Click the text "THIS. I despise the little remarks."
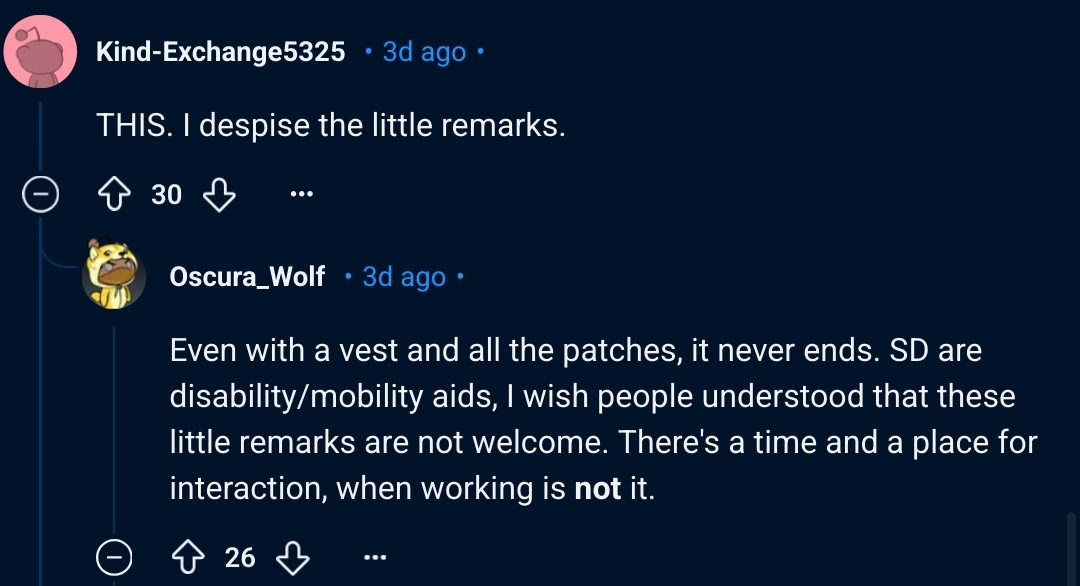The height and width of the screenshot is (586, 1080). click(331, 124)
